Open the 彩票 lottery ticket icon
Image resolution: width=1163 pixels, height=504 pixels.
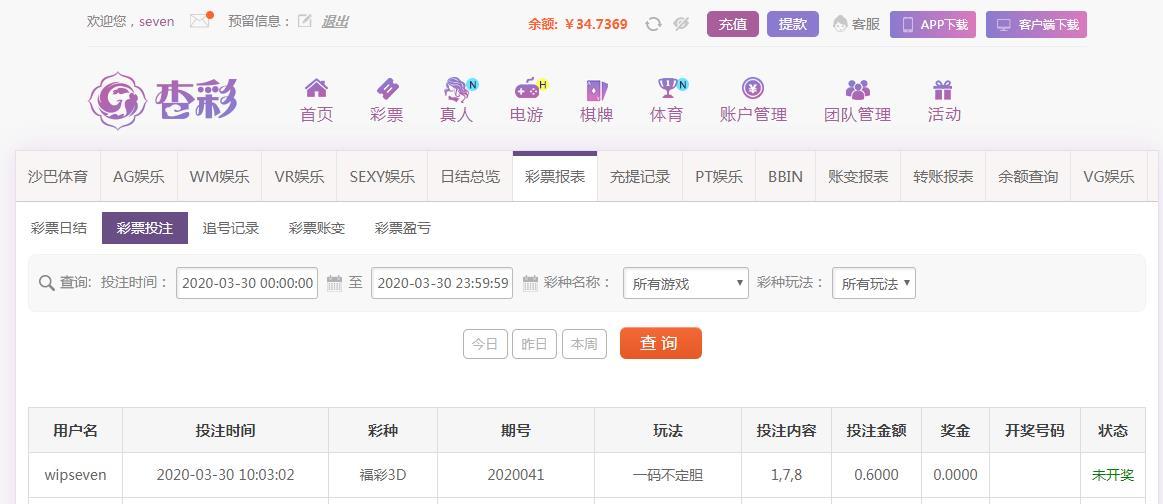click(x=386, y=89)
